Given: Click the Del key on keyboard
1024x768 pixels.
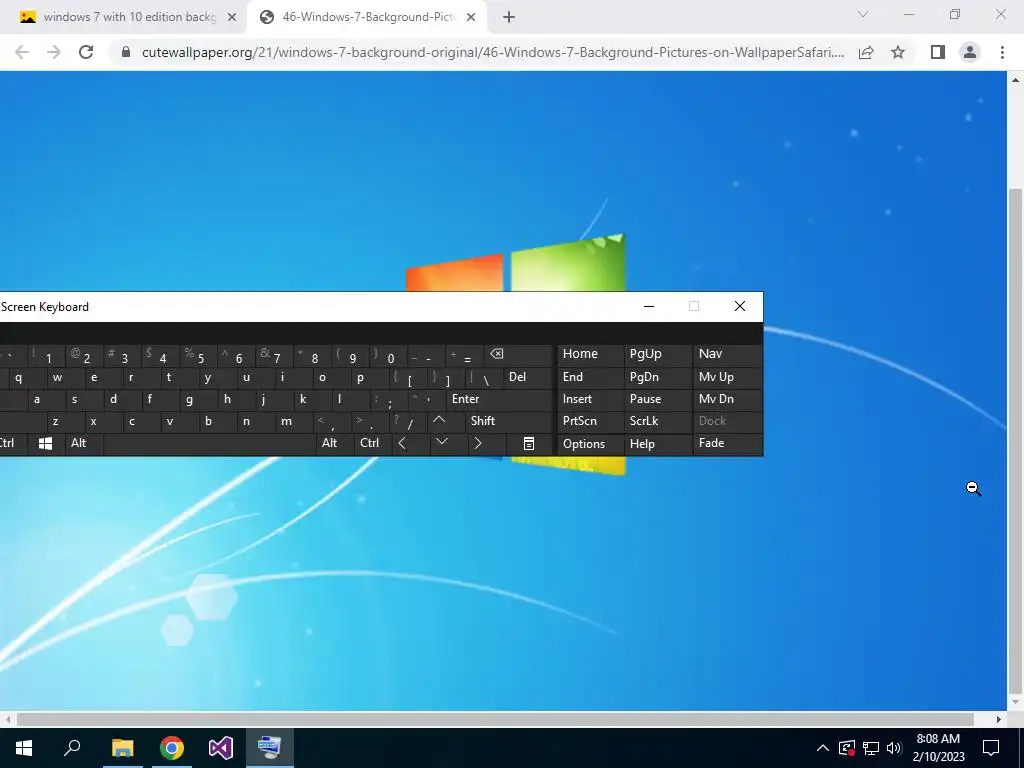Looking at the screenshot, I should click(x=529, y=377).
